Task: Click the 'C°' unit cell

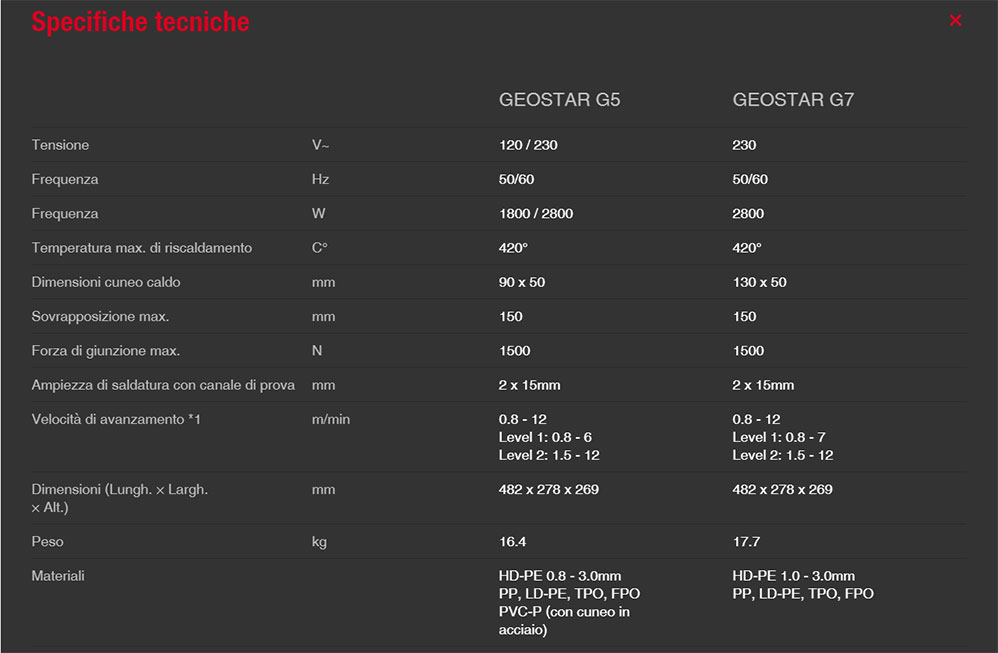Action: (x=320, y=248)
